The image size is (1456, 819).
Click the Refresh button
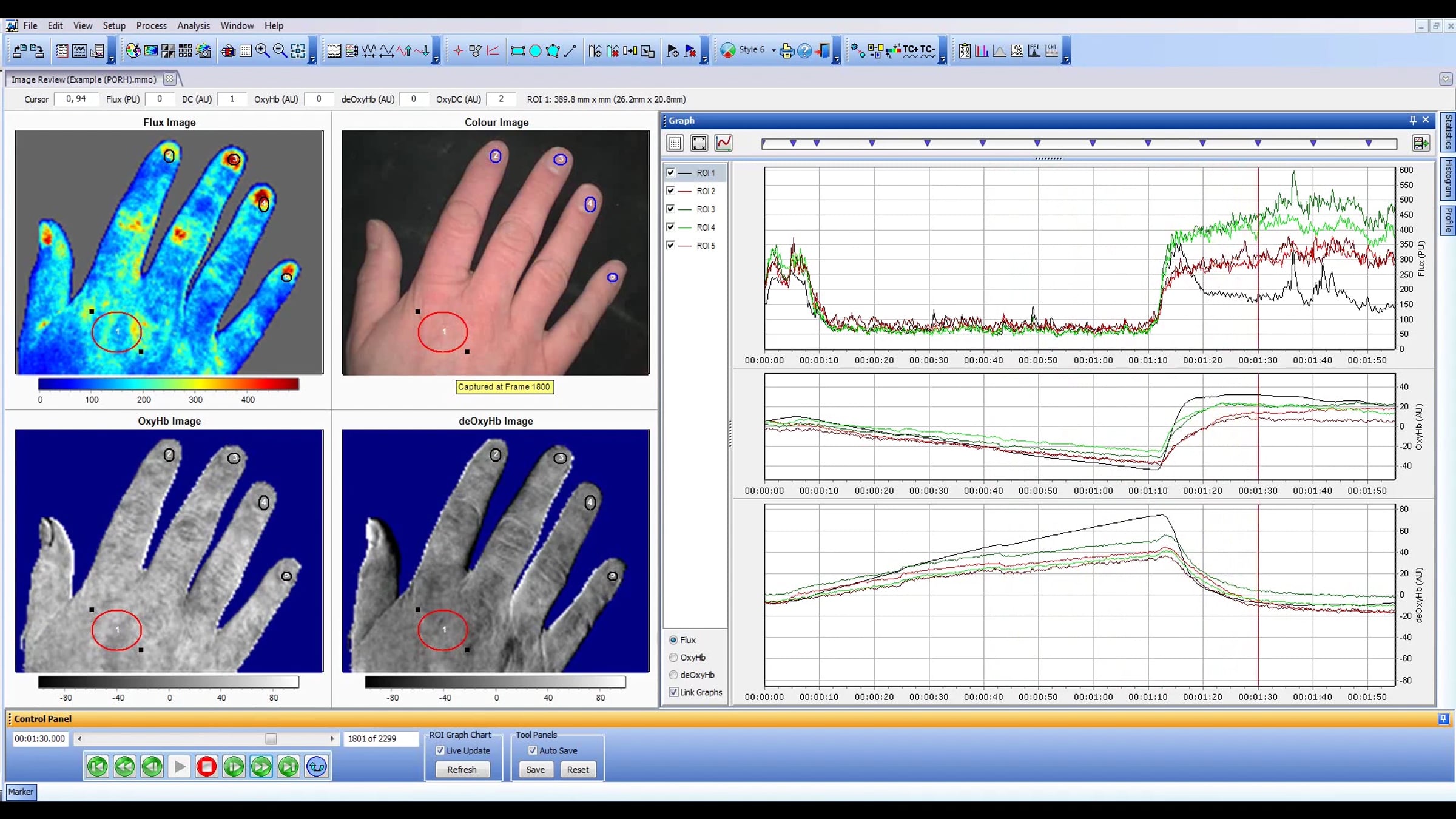462,769
